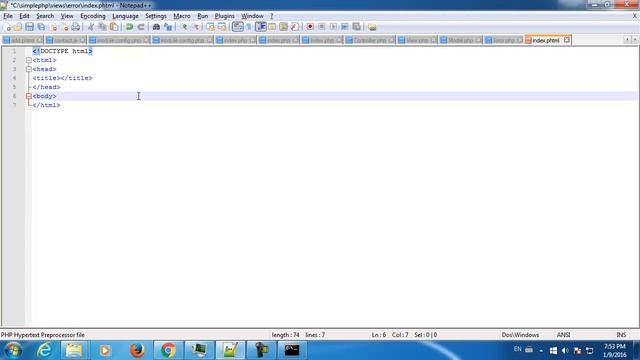640x360 pixels.
Task: Toggle the INS insert mode indicator
Action: coord(621,335)
